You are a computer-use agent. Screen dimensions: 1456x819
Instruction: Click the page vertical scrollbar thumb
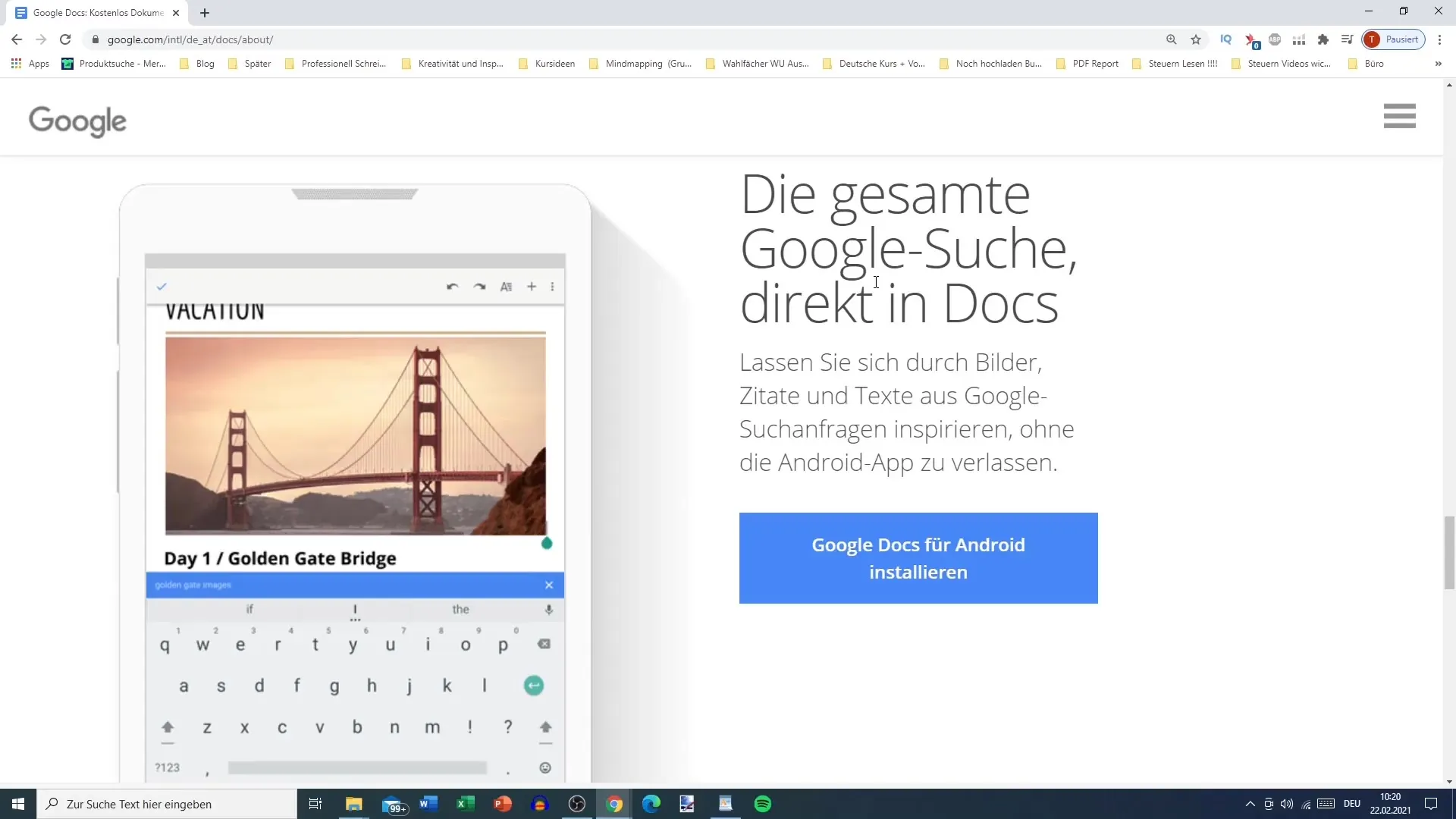[1449, 552]
